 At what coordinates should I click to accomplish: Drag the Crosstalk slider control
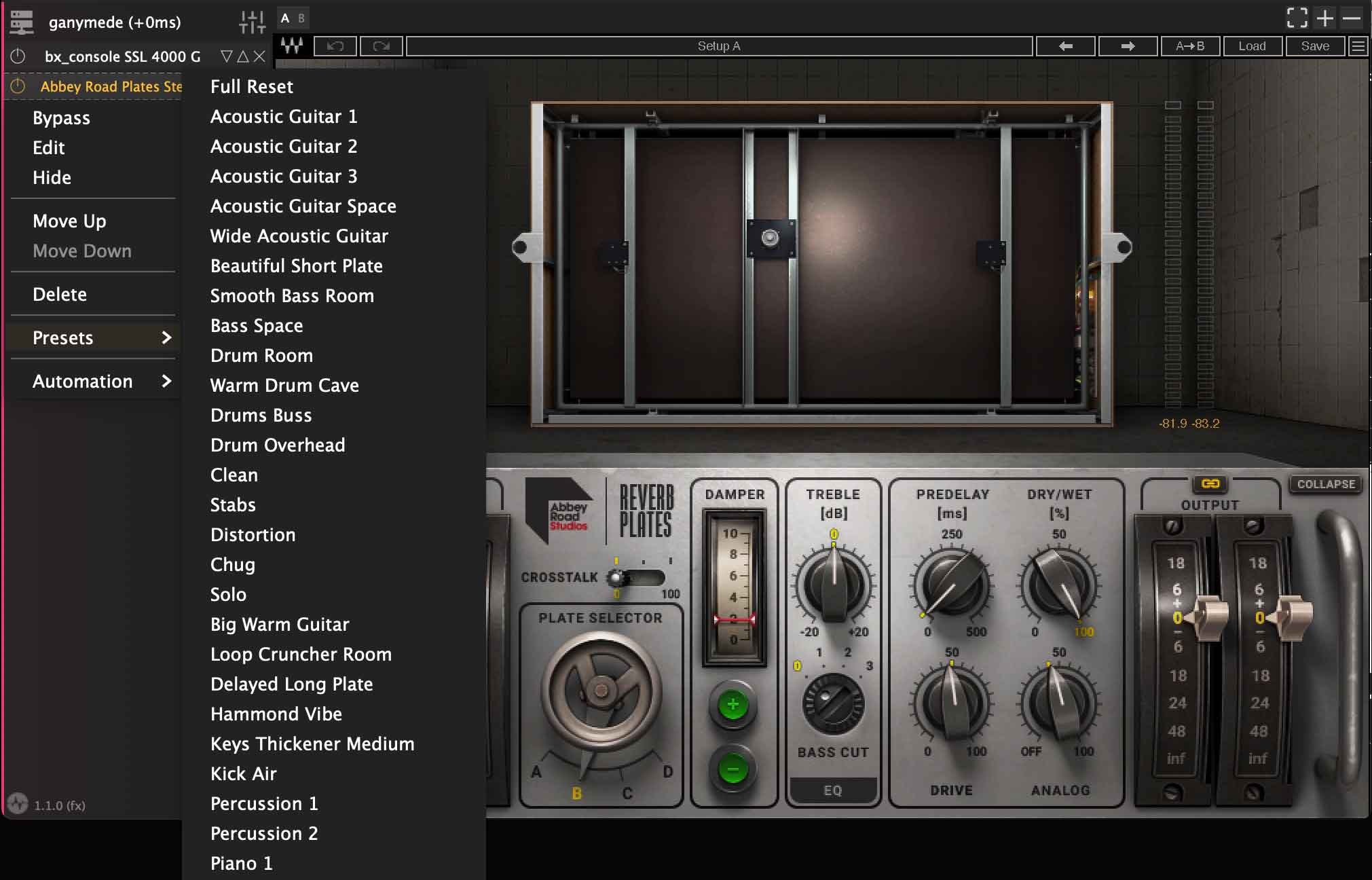pyautogui.click(x=613, y=578)
